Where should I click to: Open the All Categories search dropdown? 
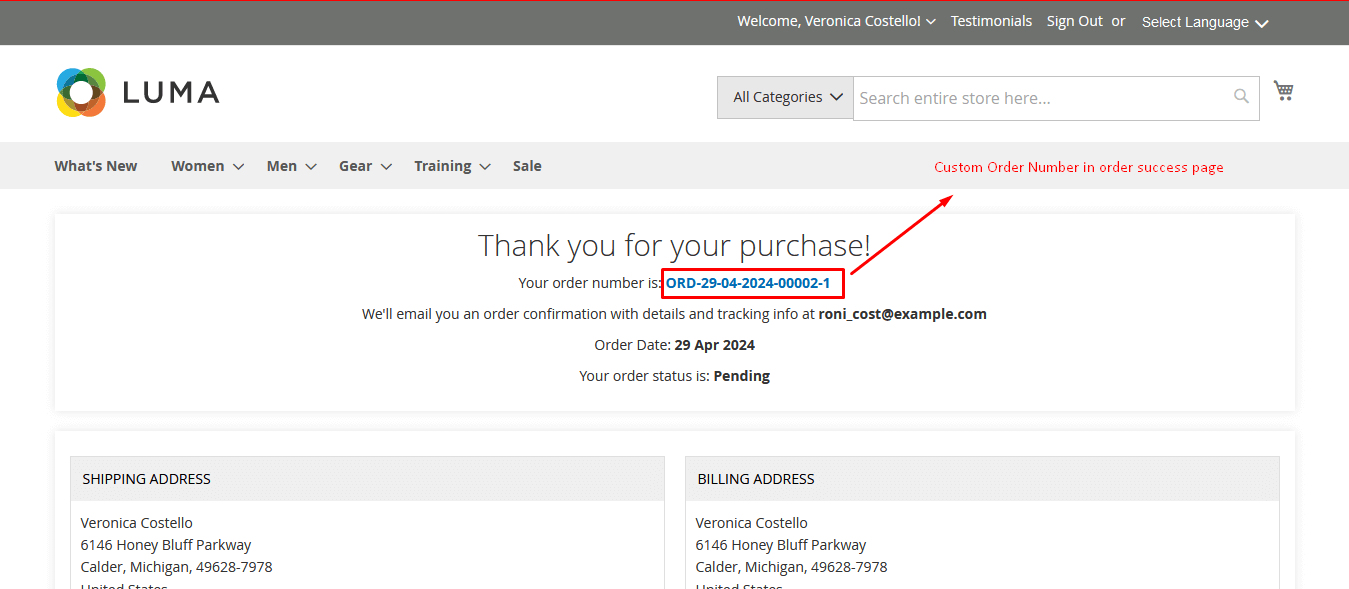click(x=786, y=97)
